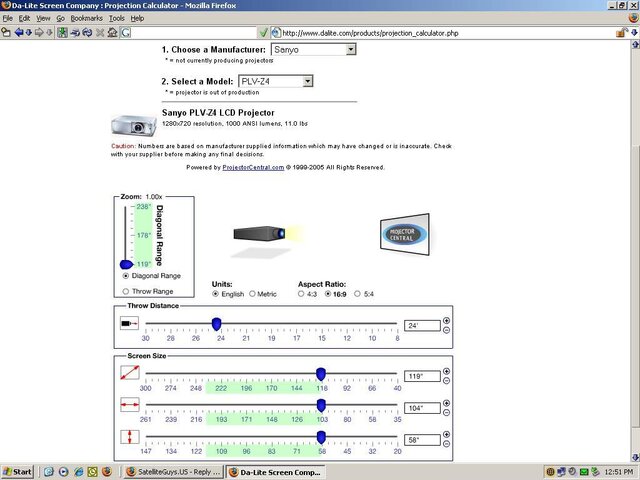Open the Go menu
Viewport: 640px width, 480px height.
tap(60, 18)
